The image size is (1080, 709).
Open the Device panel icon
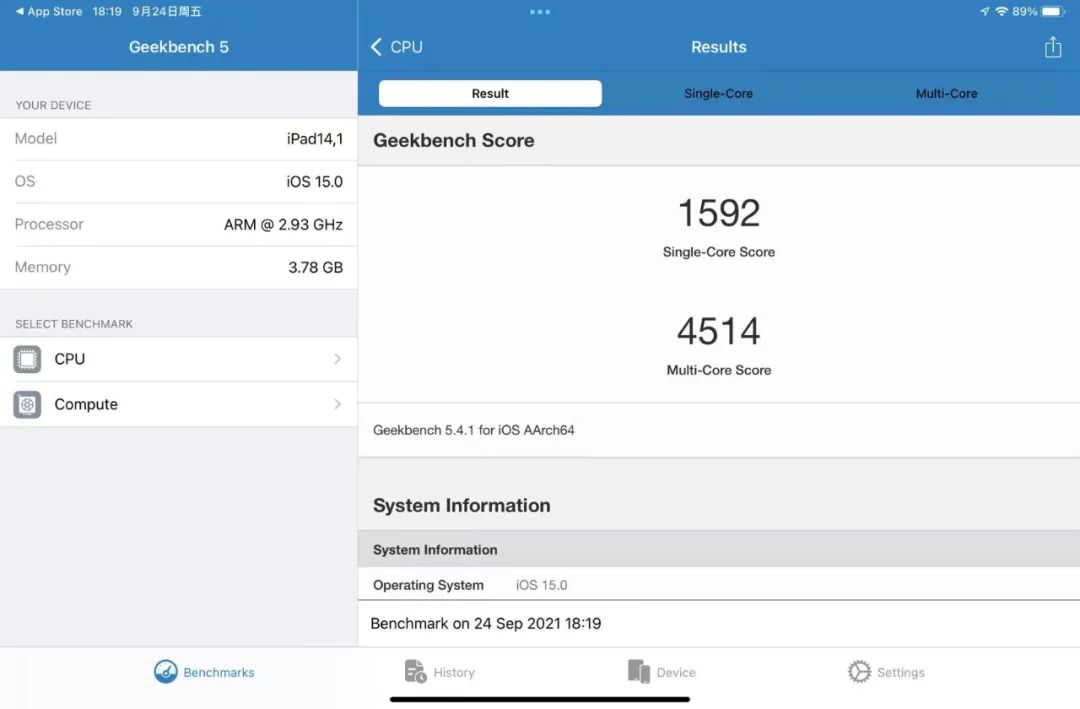pos(639,671)
